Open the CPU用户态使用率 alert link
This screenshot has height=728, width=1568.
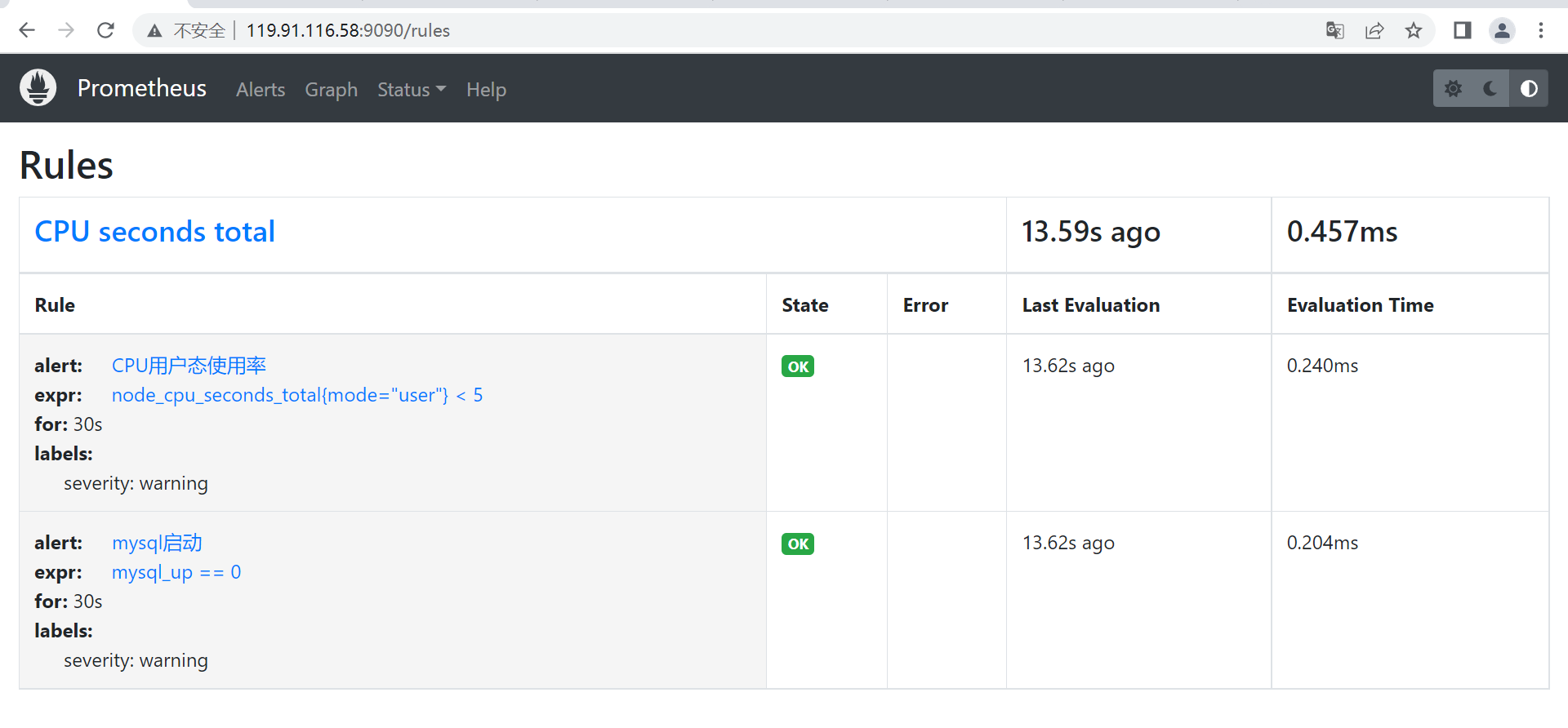189,366
